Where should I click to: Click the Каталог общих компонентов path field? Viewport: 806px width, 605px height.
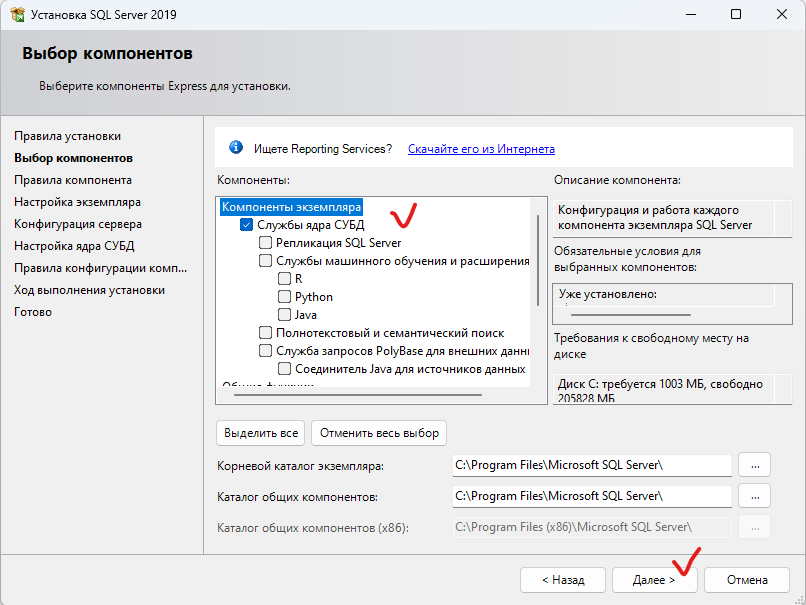tap(592, 496)
